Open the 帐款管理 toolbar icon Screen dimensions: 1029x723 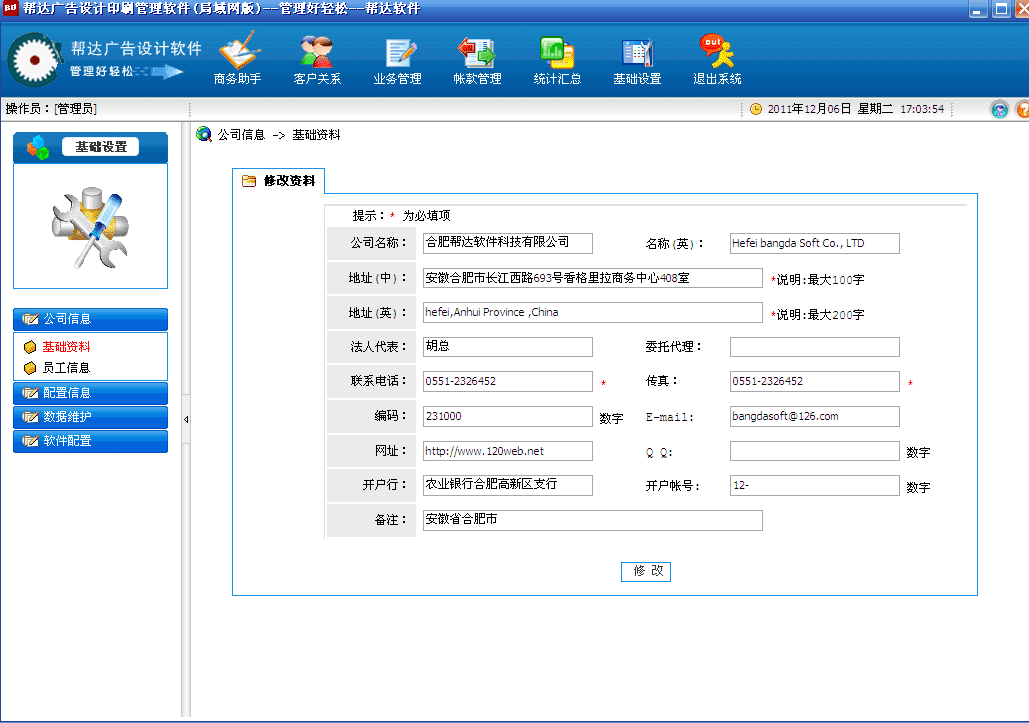pos(477,60)
